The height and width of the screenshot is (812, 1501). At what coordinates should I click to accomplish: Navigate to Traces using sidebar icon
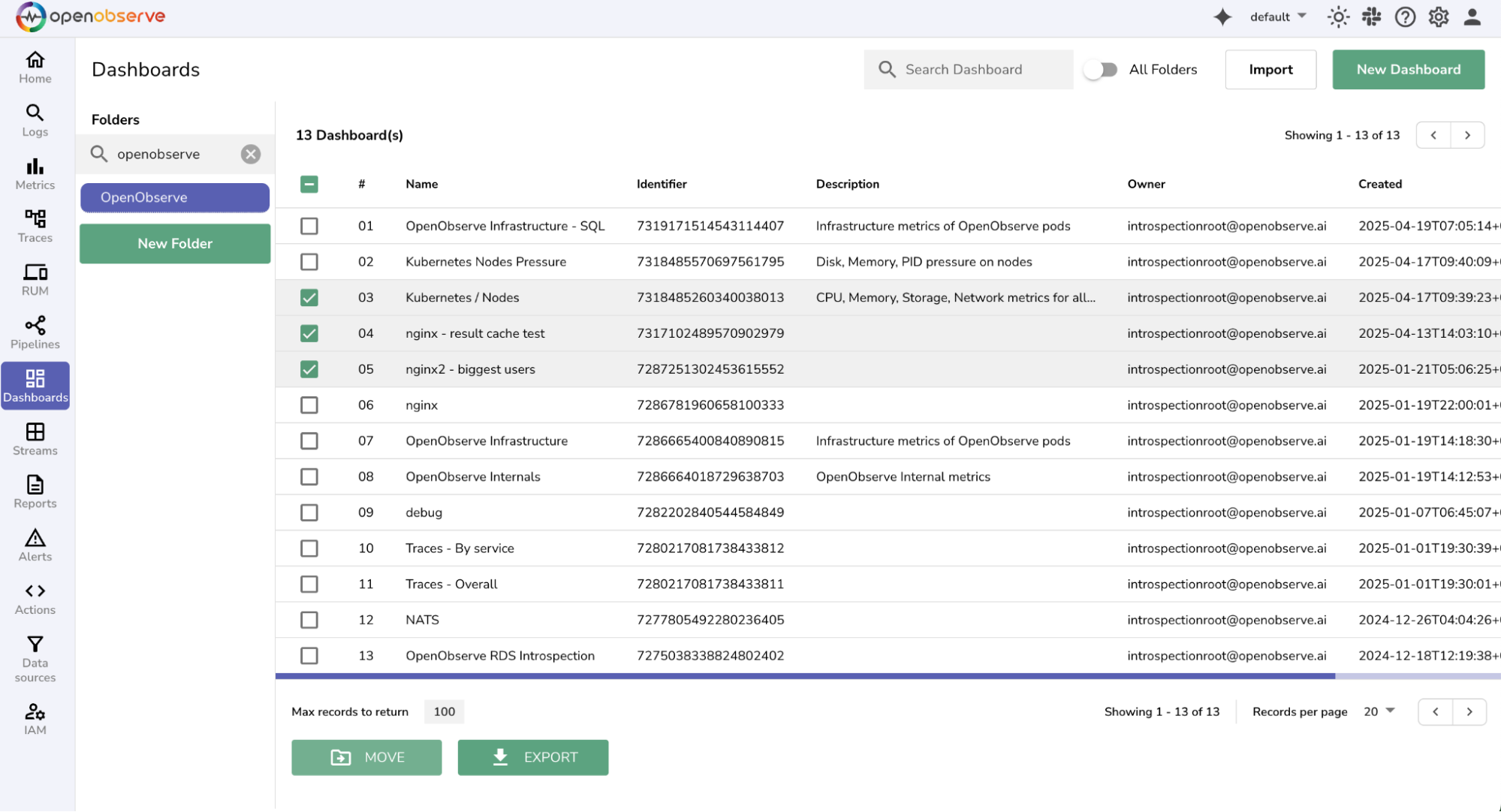coord(35,225)
